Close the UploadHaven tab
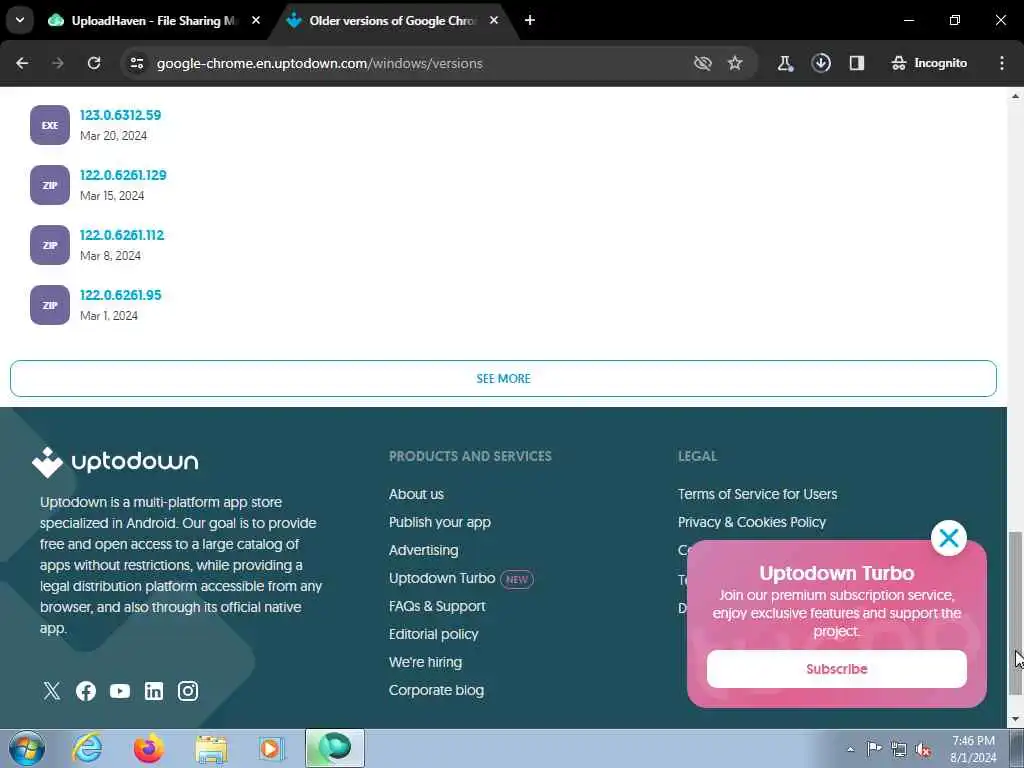 coord(256,21)
